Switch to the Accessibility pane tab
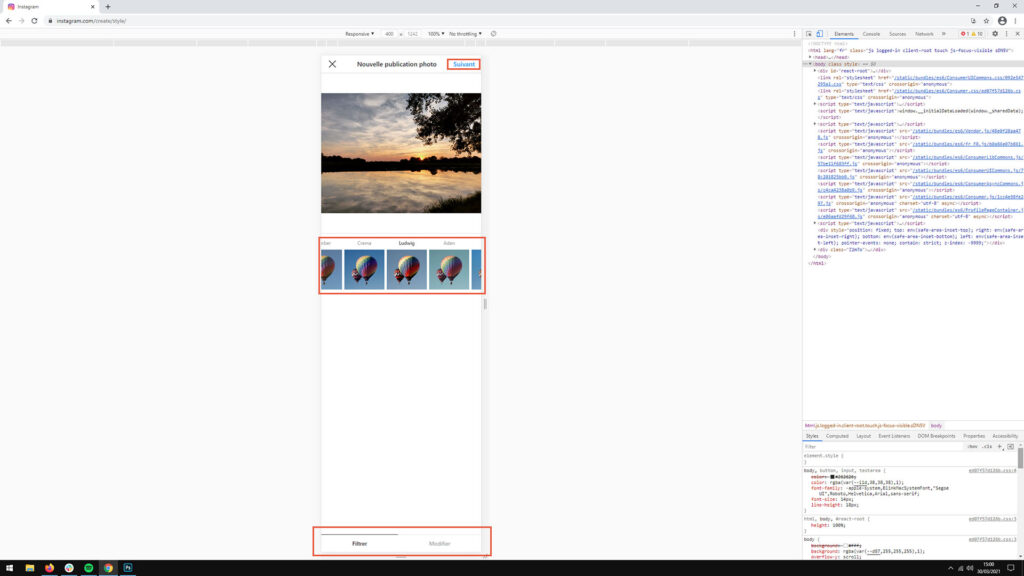Screen dimensions: 1024x576 coord(1005,436)
